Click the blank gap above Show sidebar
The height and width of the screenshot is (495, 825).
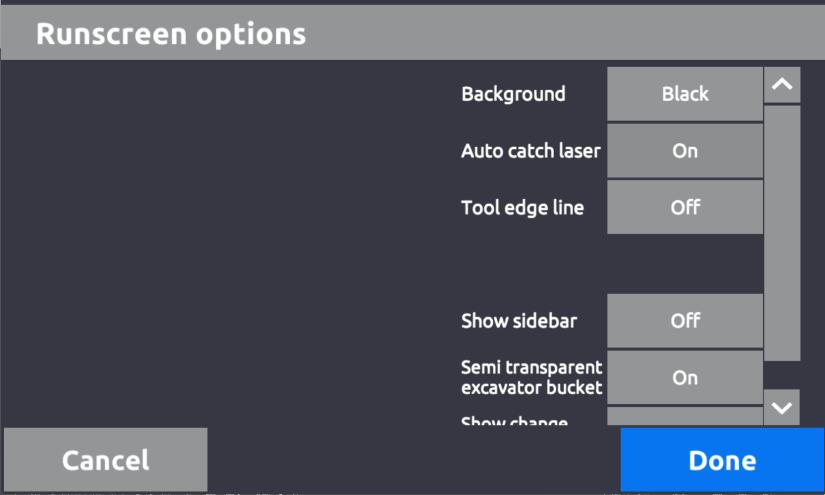pos(610,264)
